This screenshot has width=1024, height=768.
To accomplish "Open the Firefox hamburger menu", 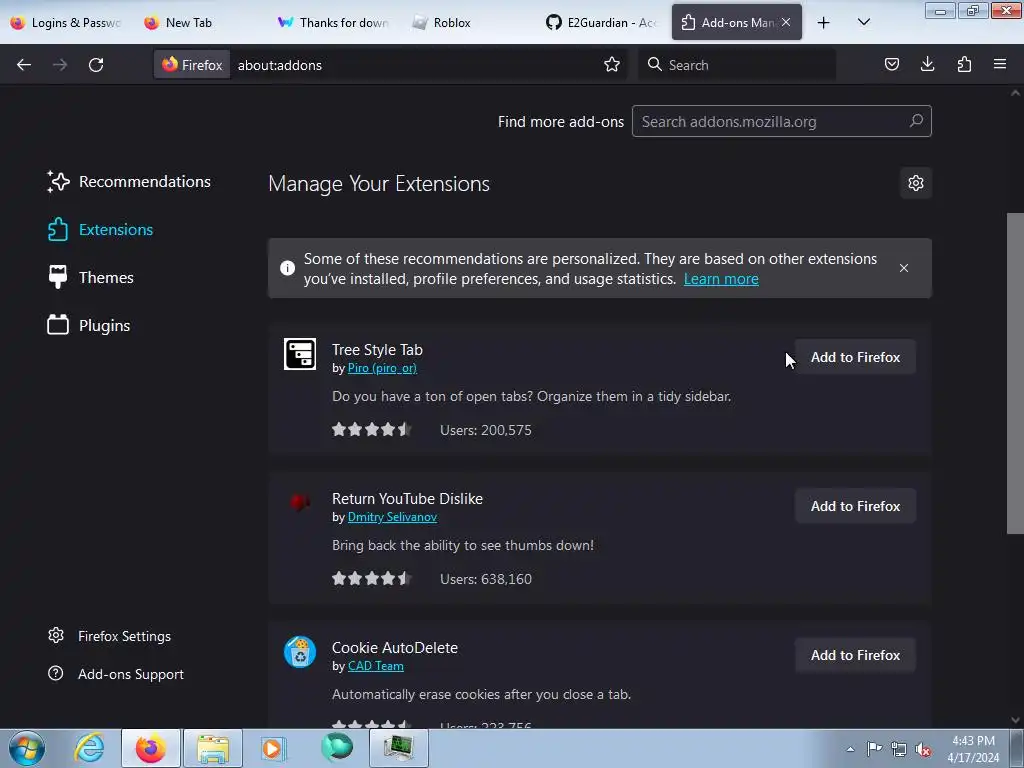I will [x=1000, y=65].
